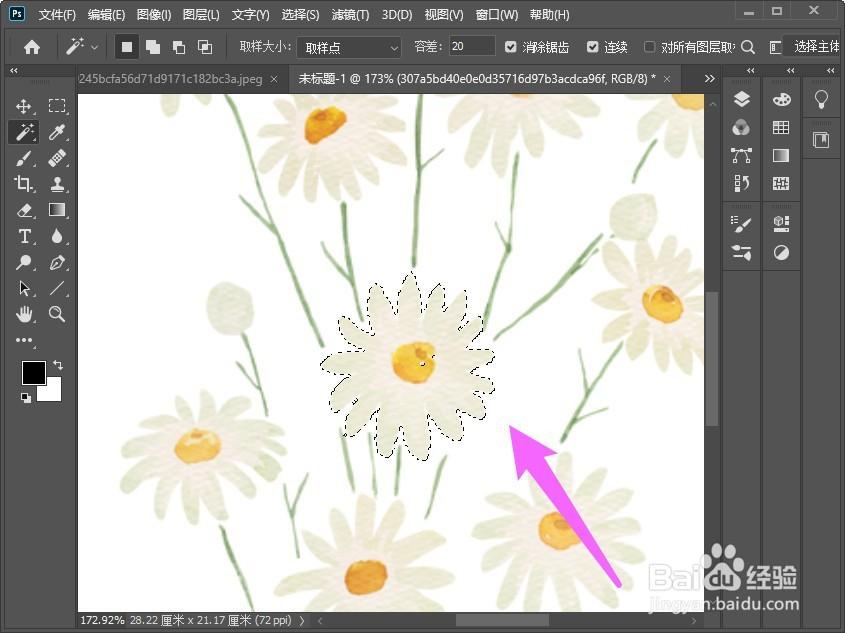Open the 滤镜(T) menu

click(x=350, y=15)
